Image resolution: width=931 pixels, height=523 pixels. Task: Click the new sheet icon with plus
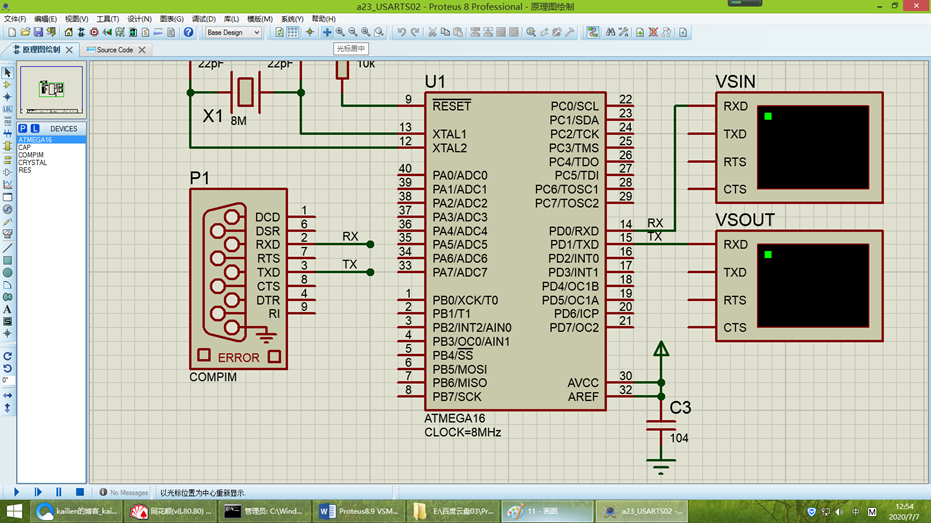(640, 32)
